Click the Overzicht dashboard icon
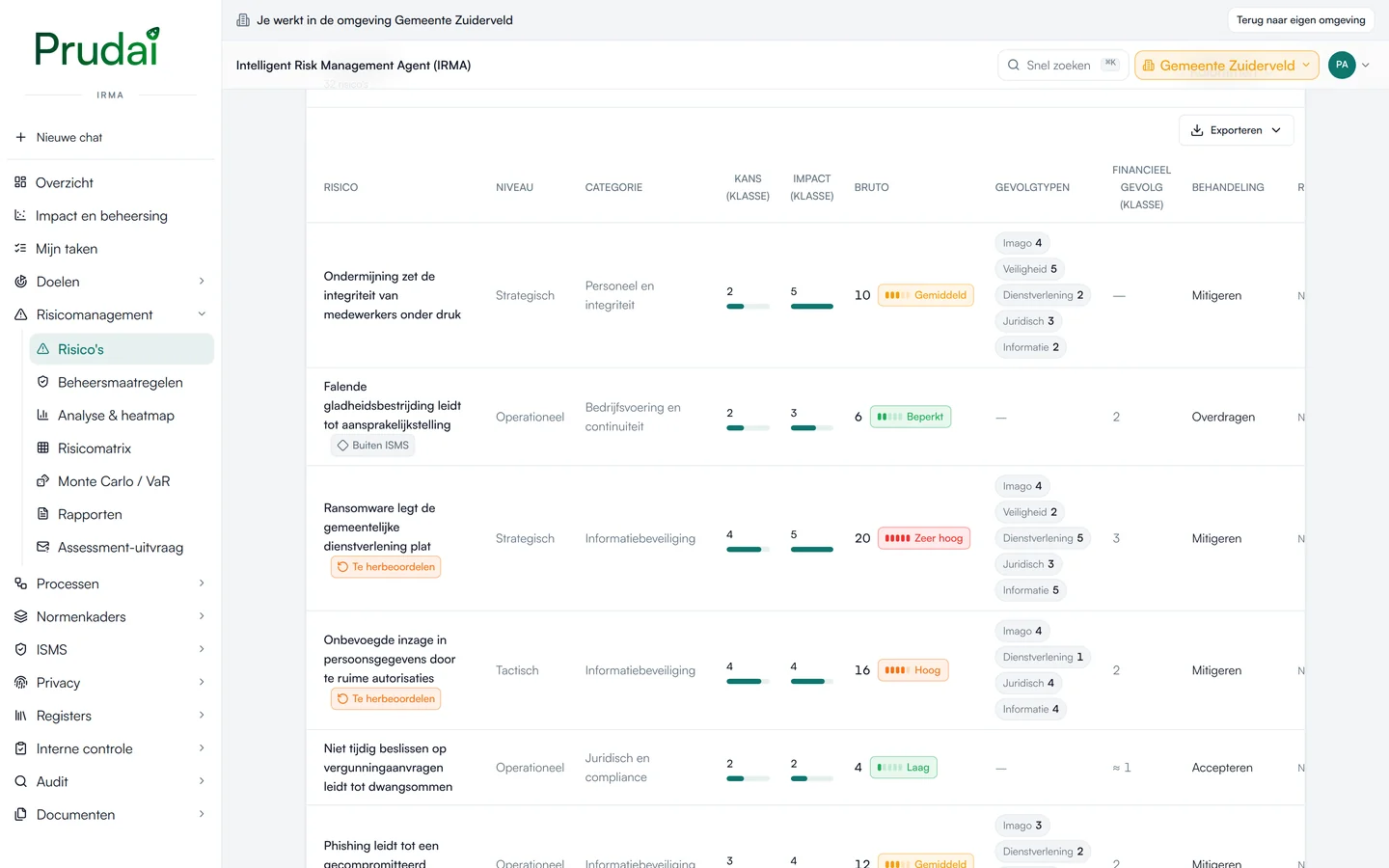1389x868 pixels. point(20,182)
